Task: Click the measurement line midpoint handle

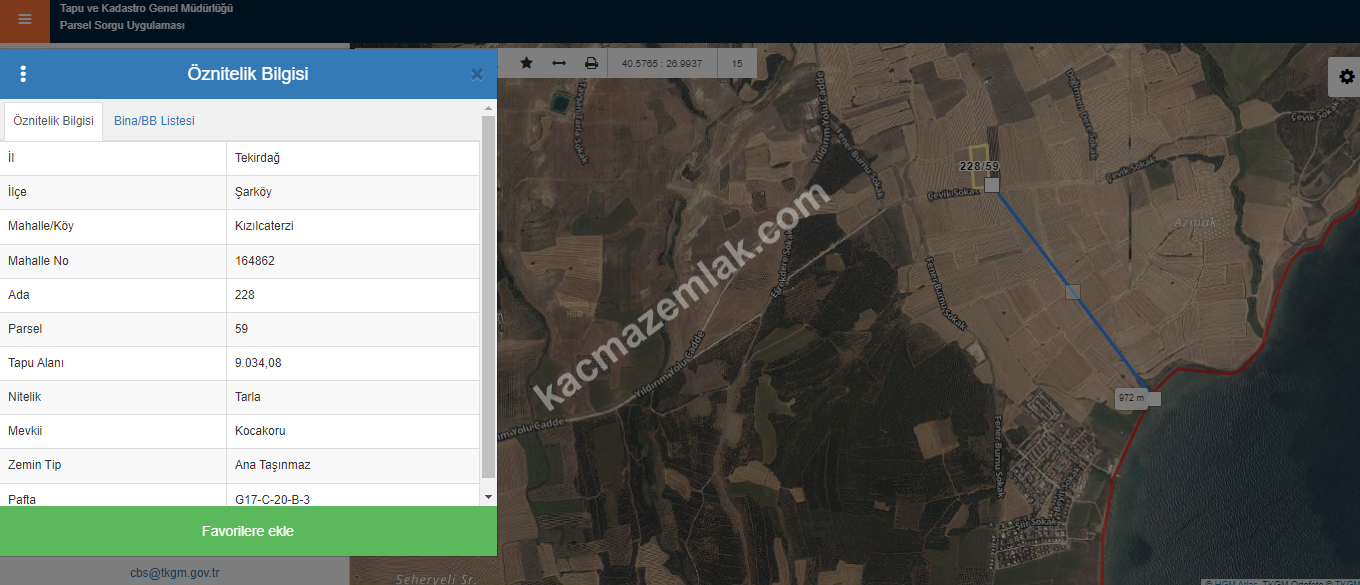Action: tap(1073, 292)
